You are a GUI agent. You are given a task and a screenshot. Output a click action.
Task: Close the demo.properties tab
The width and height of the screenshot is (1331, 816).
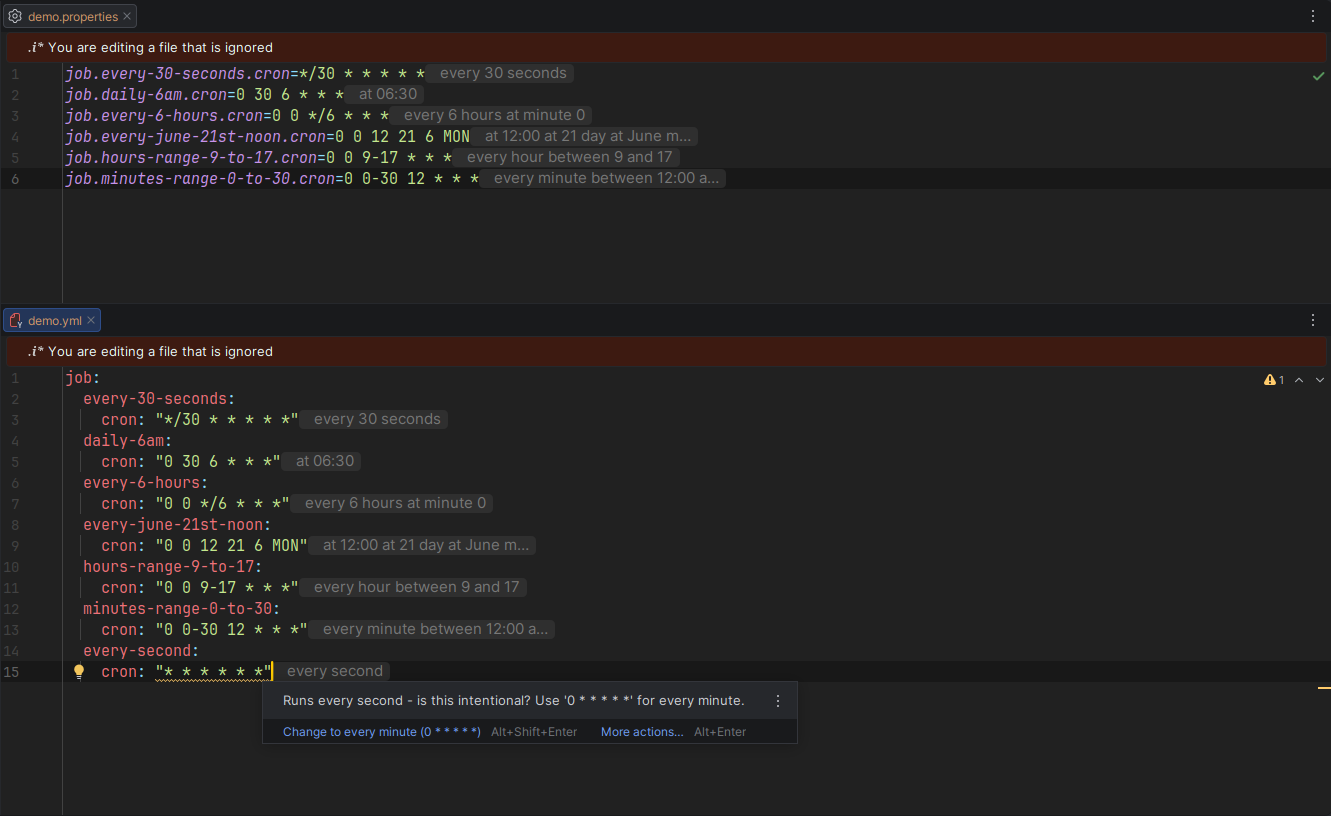tap(127, 17)
